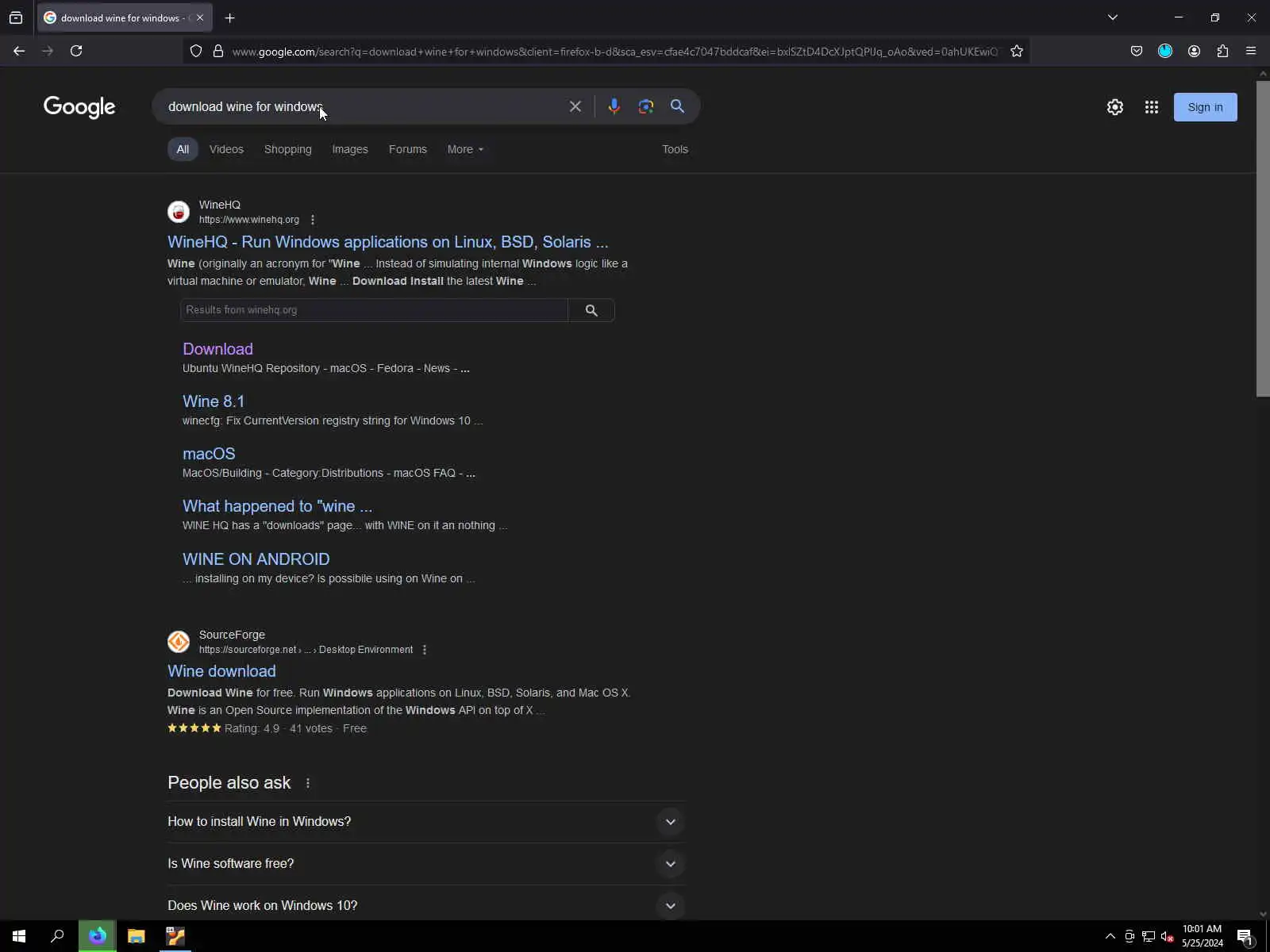Image resolution: width=1270 pixels, height=952 pixels.
Task: Open the Google apps grid
Action: 1152,107
